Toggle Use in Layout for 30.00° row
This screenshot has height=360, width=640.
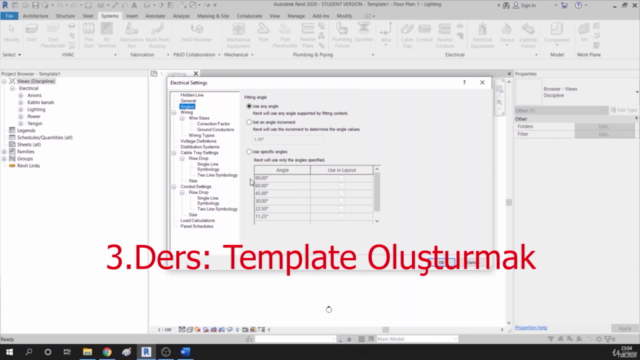coord(342,201)
